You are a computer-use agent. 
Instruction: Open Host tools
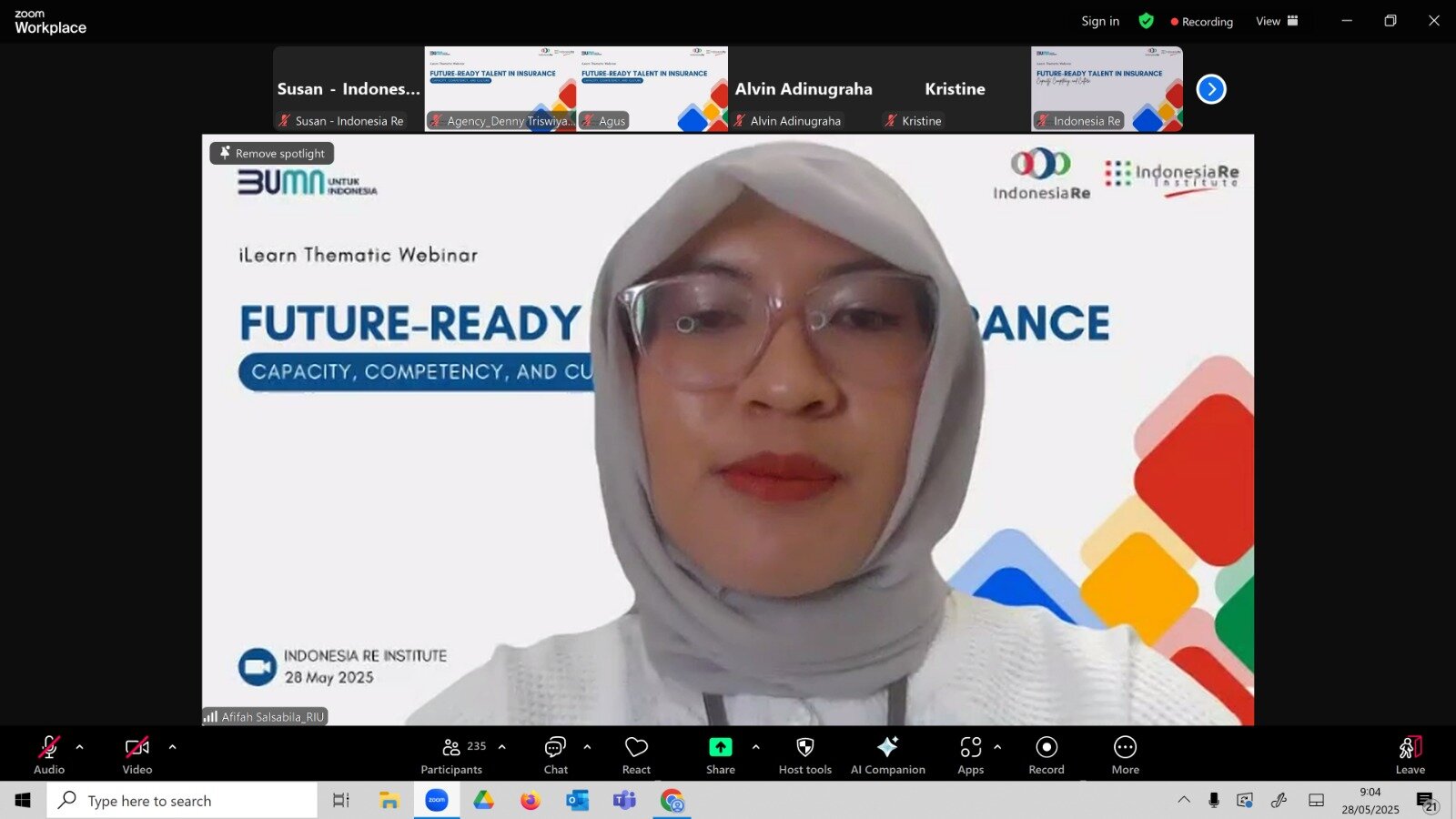tap(805, 755)
